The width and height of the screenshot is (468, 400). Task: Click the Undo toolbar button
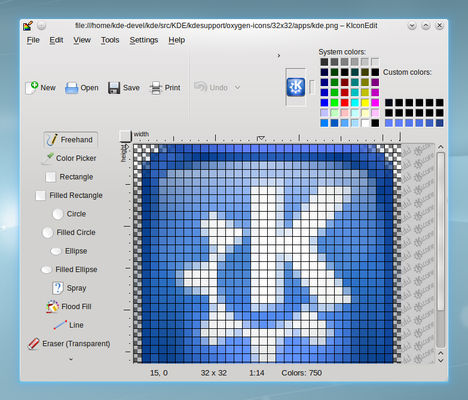click(x=211, y=87)
